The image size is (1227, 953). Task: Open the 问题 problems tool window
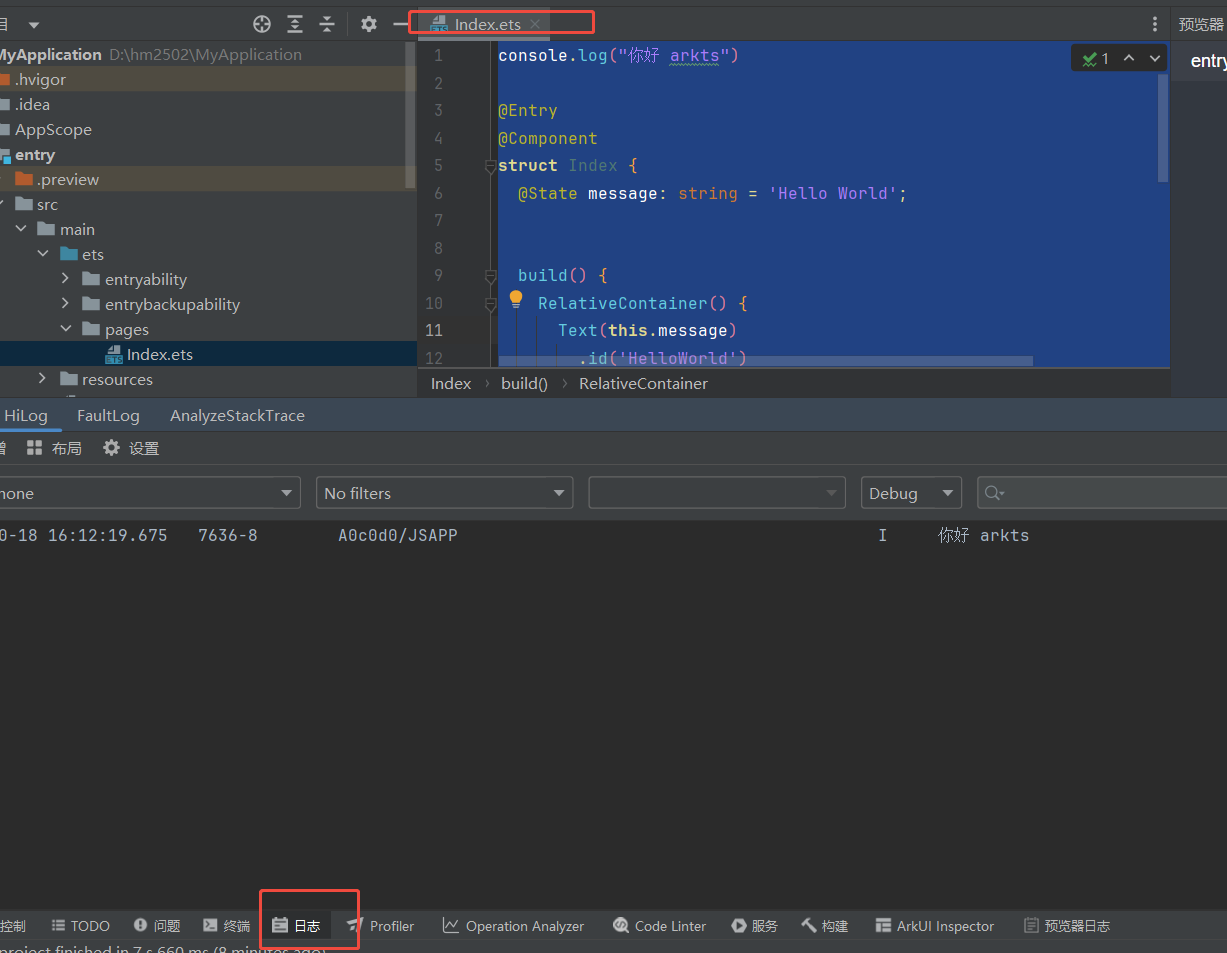click(x=157, y=926)
